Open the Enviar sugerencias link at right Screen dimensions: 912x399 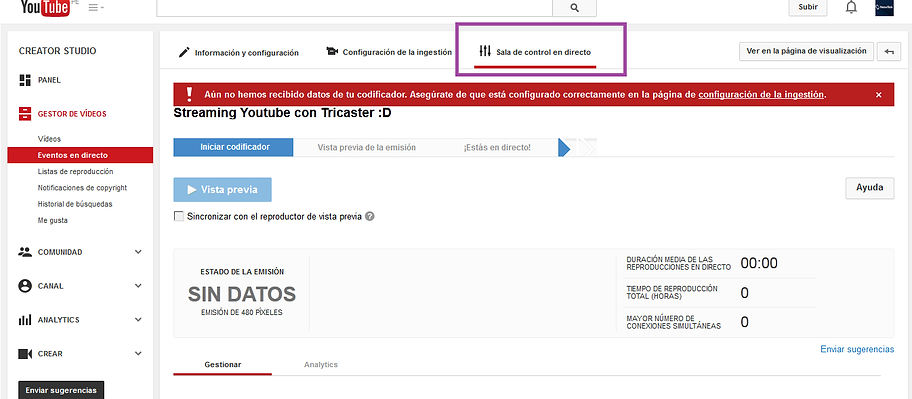pyautogui.click(x=857, y=349)
